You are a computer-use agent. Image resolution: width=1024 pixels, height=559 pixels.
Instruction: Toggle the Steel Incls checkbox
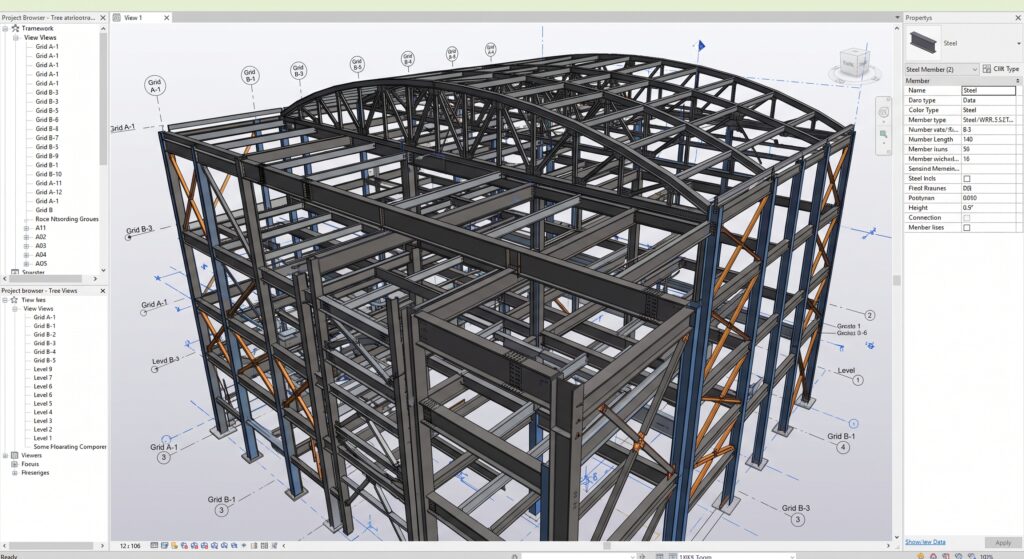[967, 178]
